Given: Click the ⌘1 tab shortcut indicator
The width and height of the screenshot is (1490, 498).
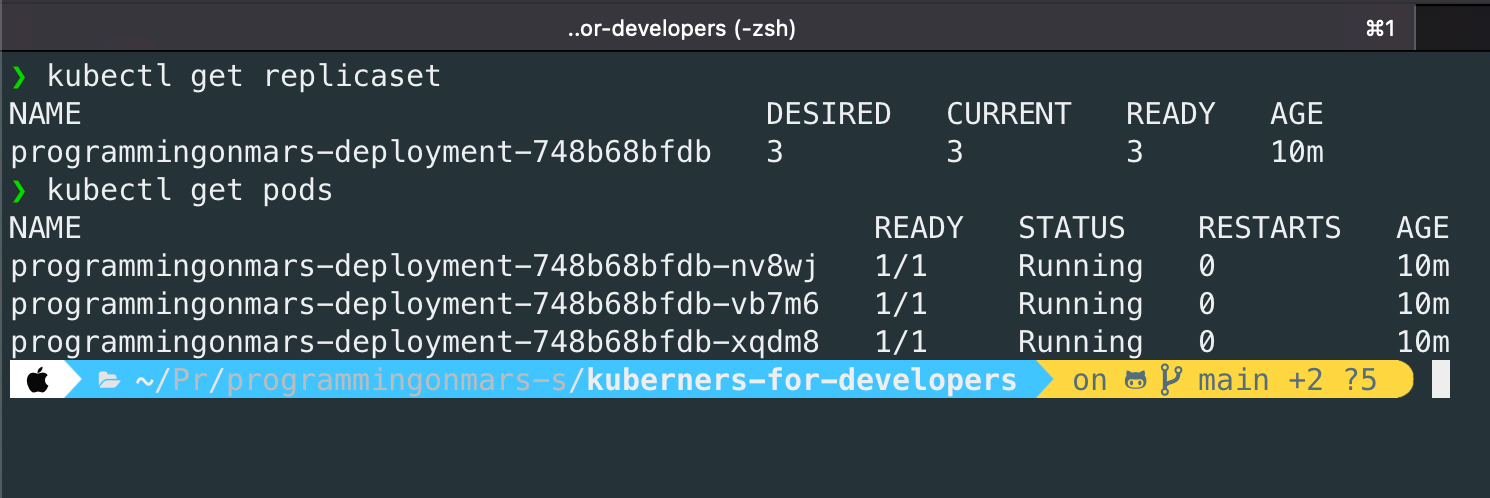Looking at the screenshot, I should [1380, 30].
